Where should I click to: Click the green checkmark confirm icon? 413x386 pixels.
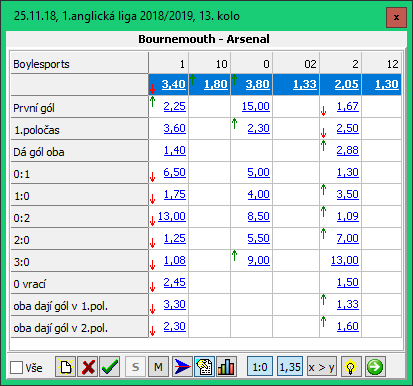[110, 367]
